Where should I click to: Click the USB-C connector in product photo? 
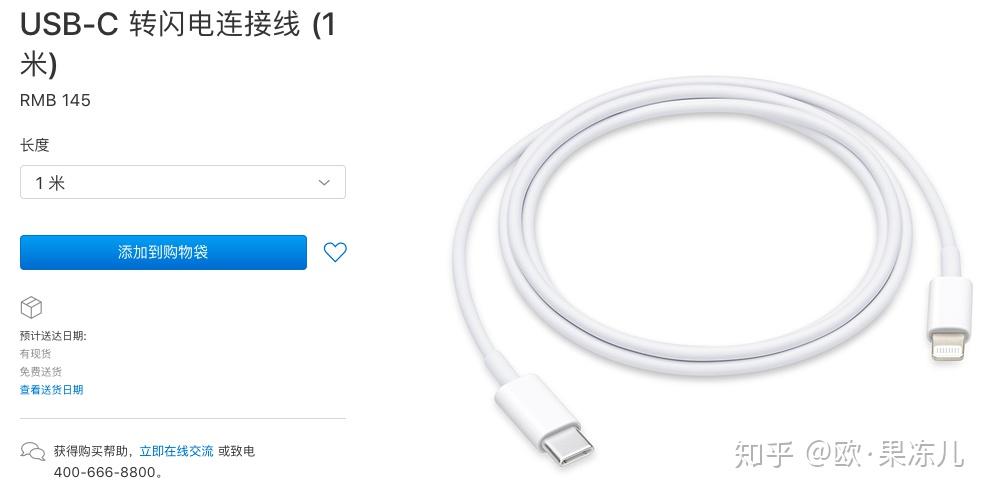coord(546,419)
